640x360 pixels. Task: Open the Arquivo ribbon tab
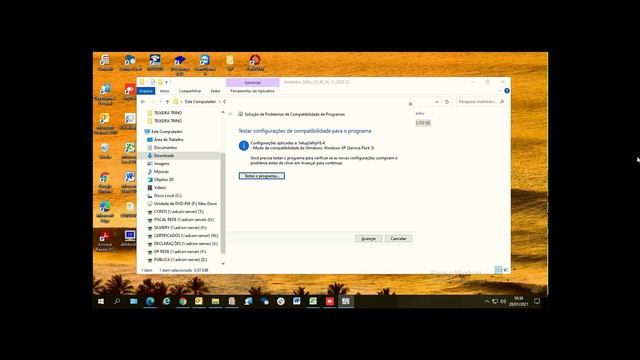[146, 91]
